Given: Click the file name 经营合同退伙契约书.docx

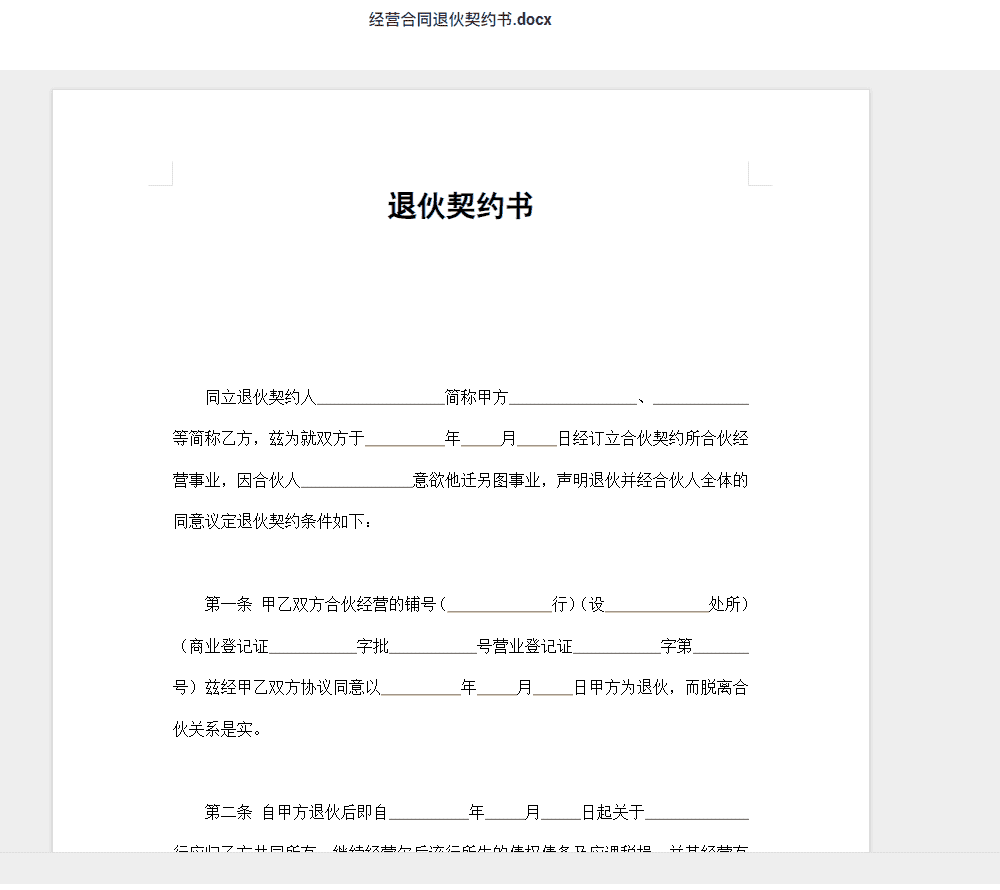Looking at the screenshot, I should [x=460, y=20].
